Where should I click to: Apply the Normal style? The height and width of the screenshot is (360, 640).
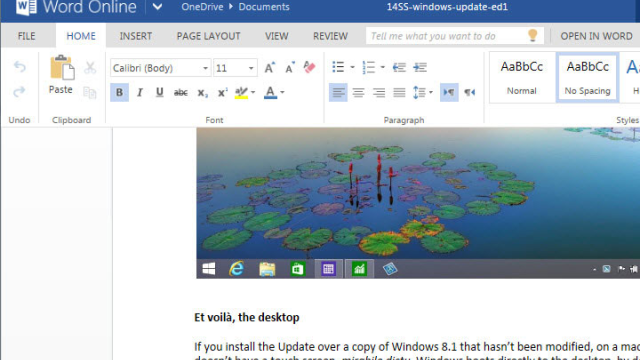[522, 78]
